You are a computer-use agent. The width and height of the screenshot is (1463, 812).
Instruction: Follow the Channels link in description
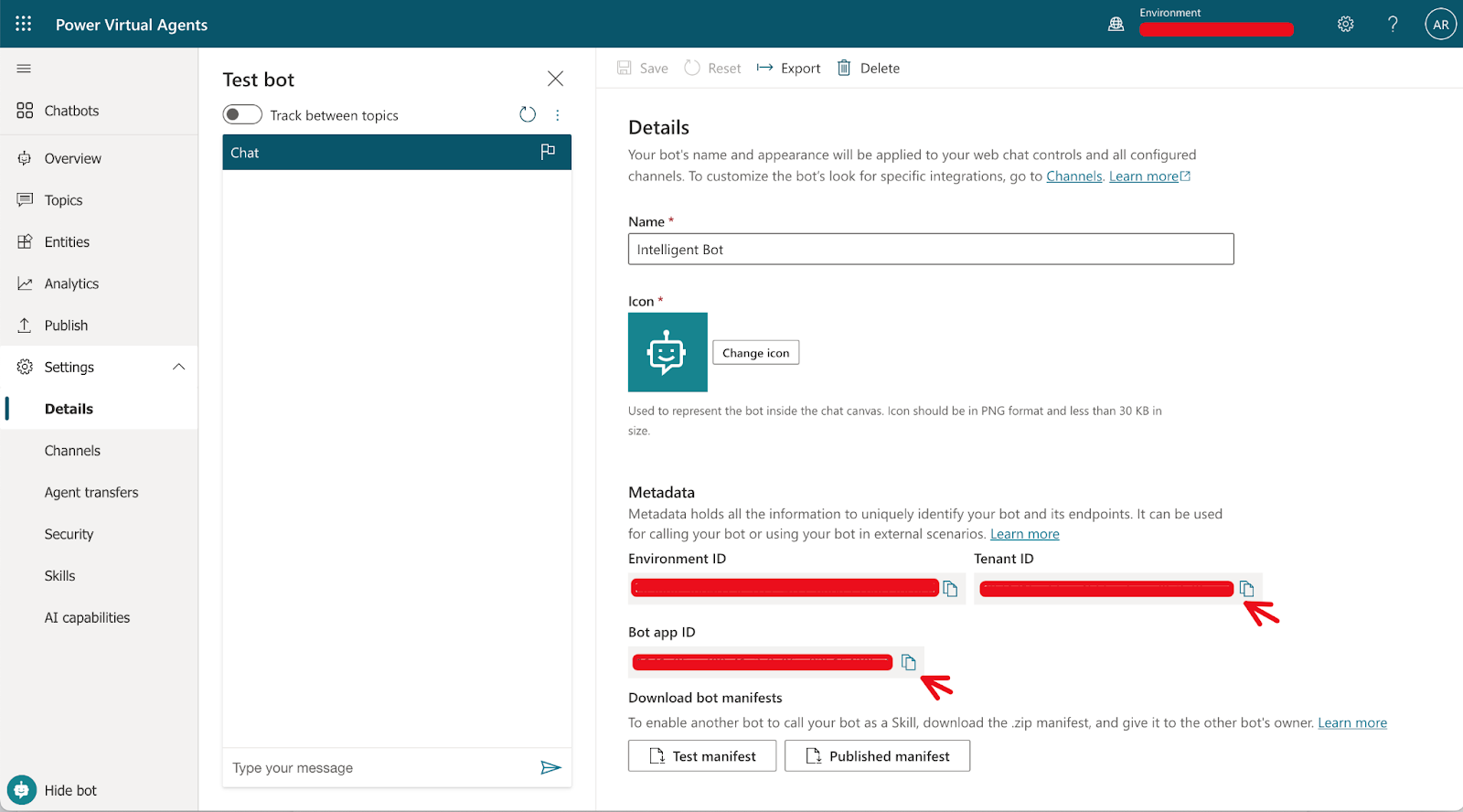(x=1074, y=176)
